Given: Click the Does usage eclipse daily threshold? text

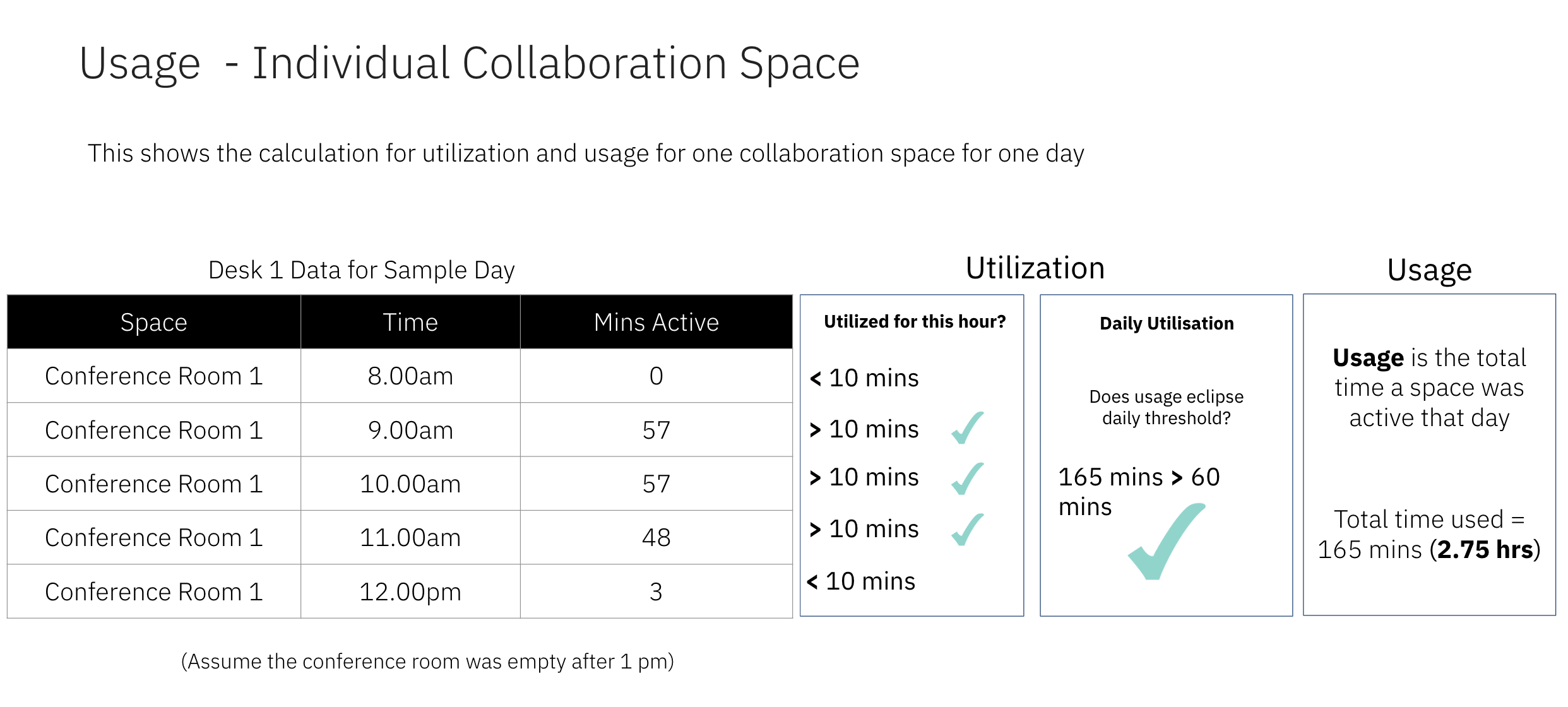Looking at the screenshot, I should click(x=1167, y=407).
